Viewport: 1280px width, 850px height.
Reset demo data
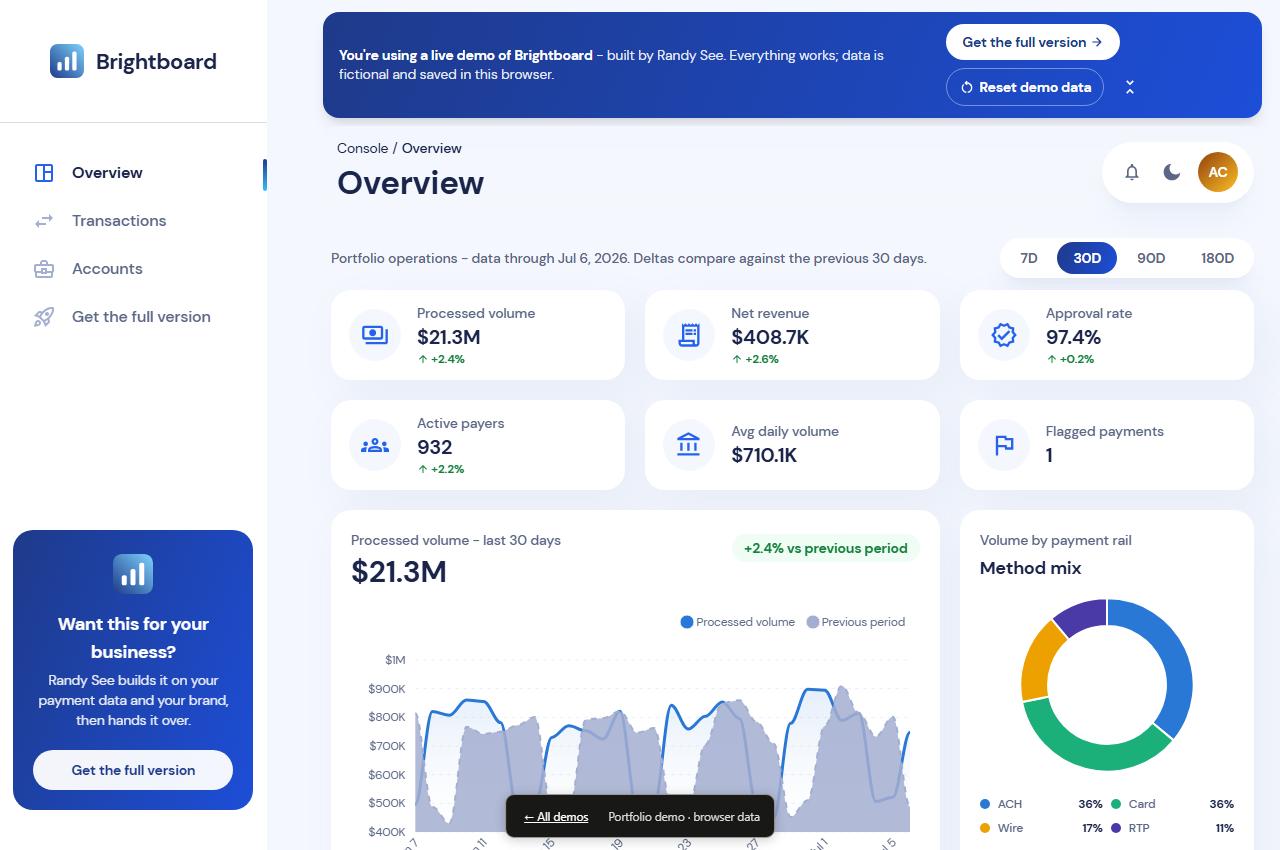(x=1025, y=87)
